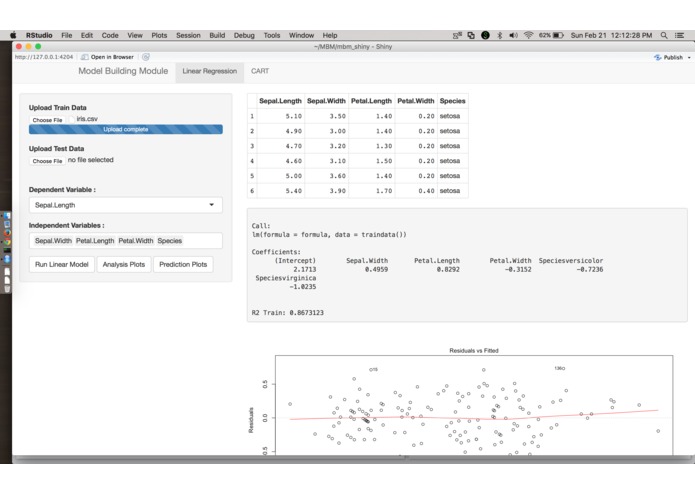Click the Sepal.Width column header
This screenshot has height=494, width=695.
(x=326, y=101)
